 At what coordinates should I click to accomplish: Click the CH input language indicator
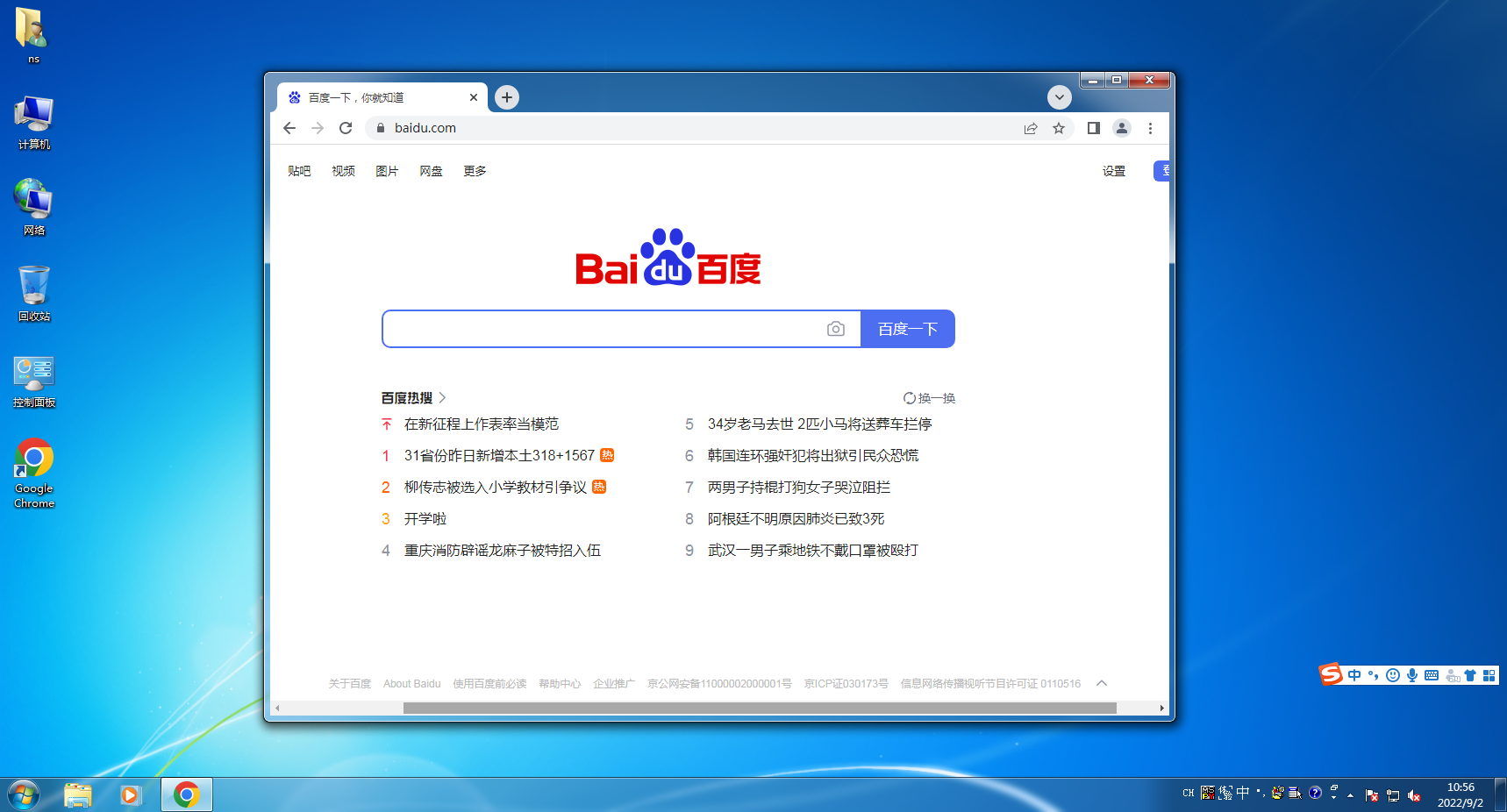click(1189, 793)
